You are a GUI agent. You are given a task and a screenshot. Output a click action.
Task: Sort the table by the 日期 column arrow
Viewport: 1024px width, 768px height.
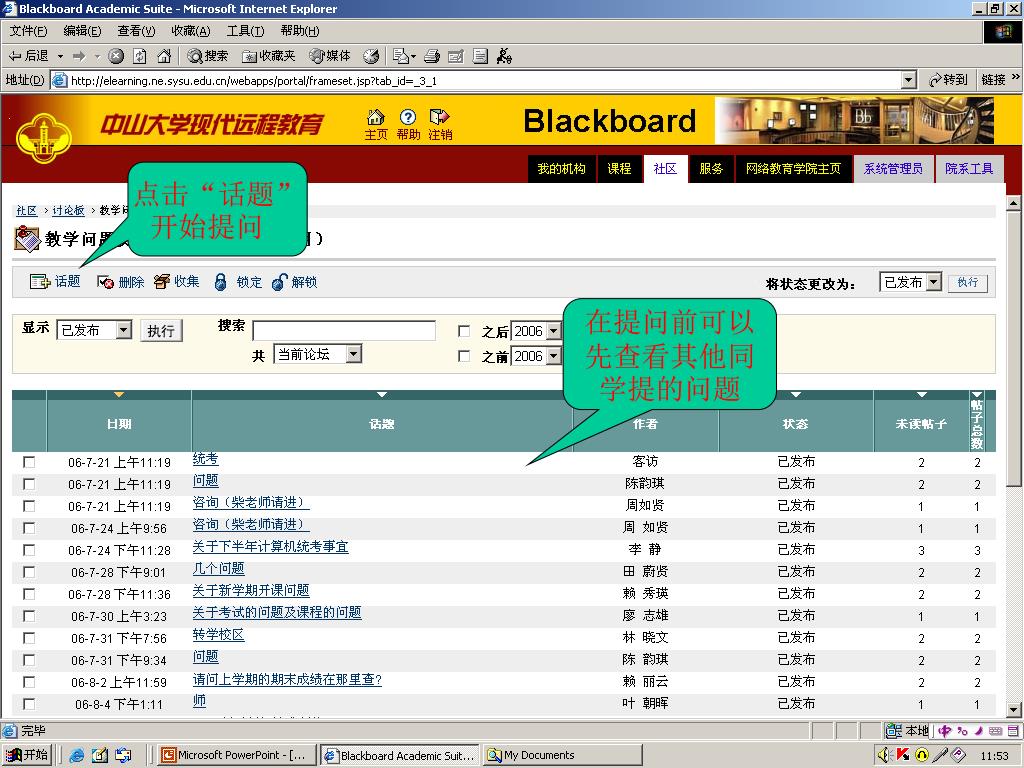(118, 394)
